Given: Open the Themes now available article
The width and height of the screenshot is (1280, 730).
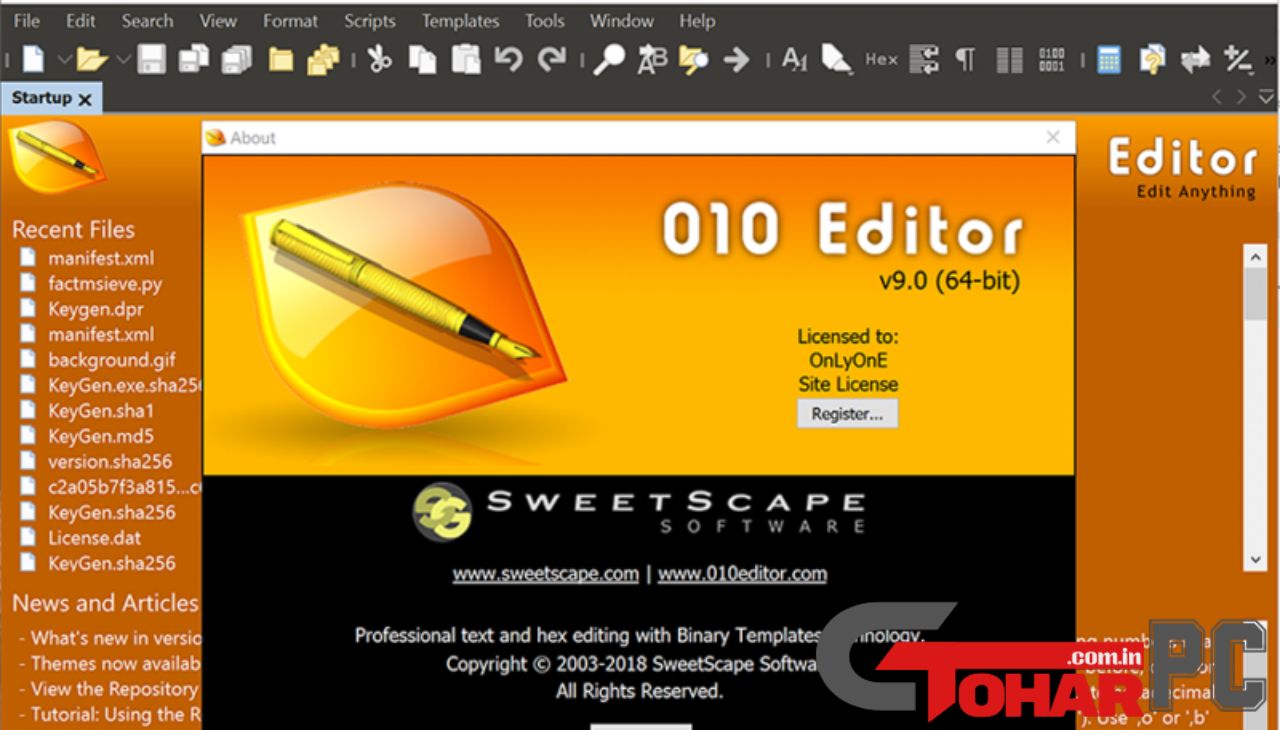Looking at the screenshot, I should (x=114, y=663).
